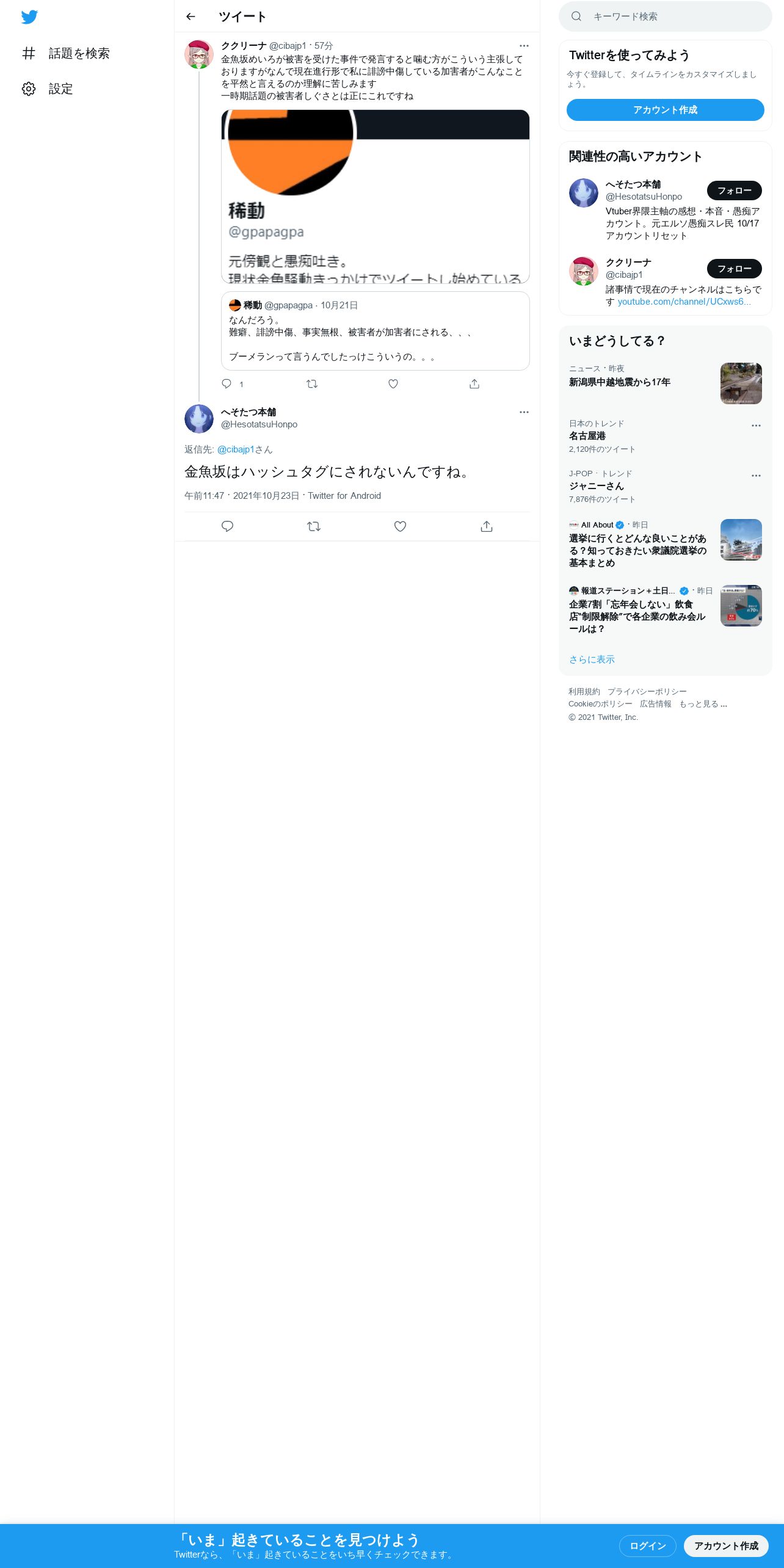This screenshot has height=1568, width=784.
Task: Like the ククリーナ parent tweet
Action: tap(393, 384)
